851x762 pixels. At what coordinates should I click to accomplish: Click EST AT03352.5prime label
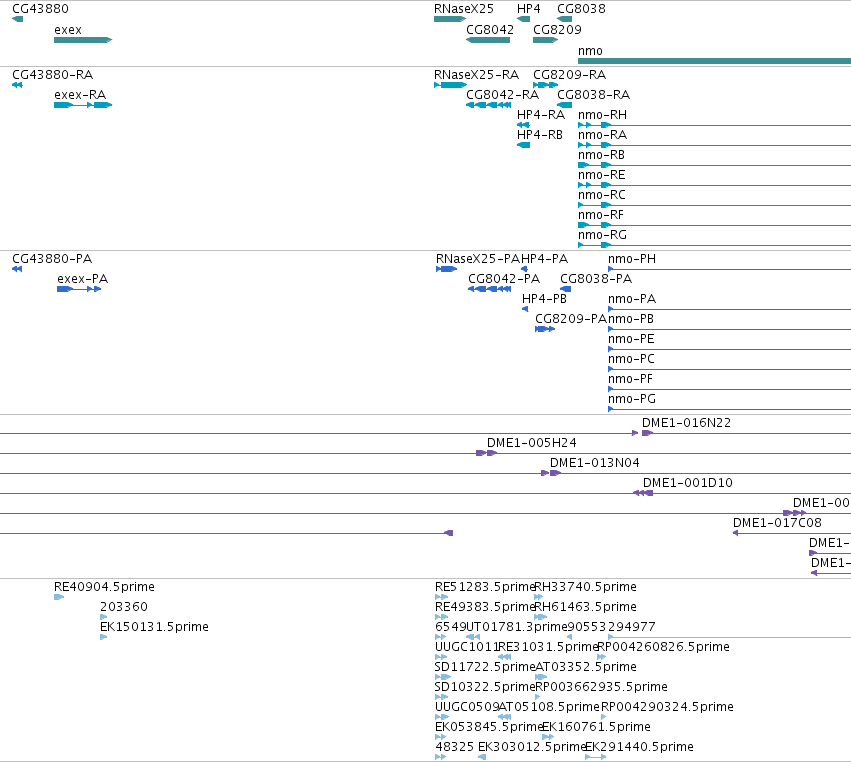586,667
